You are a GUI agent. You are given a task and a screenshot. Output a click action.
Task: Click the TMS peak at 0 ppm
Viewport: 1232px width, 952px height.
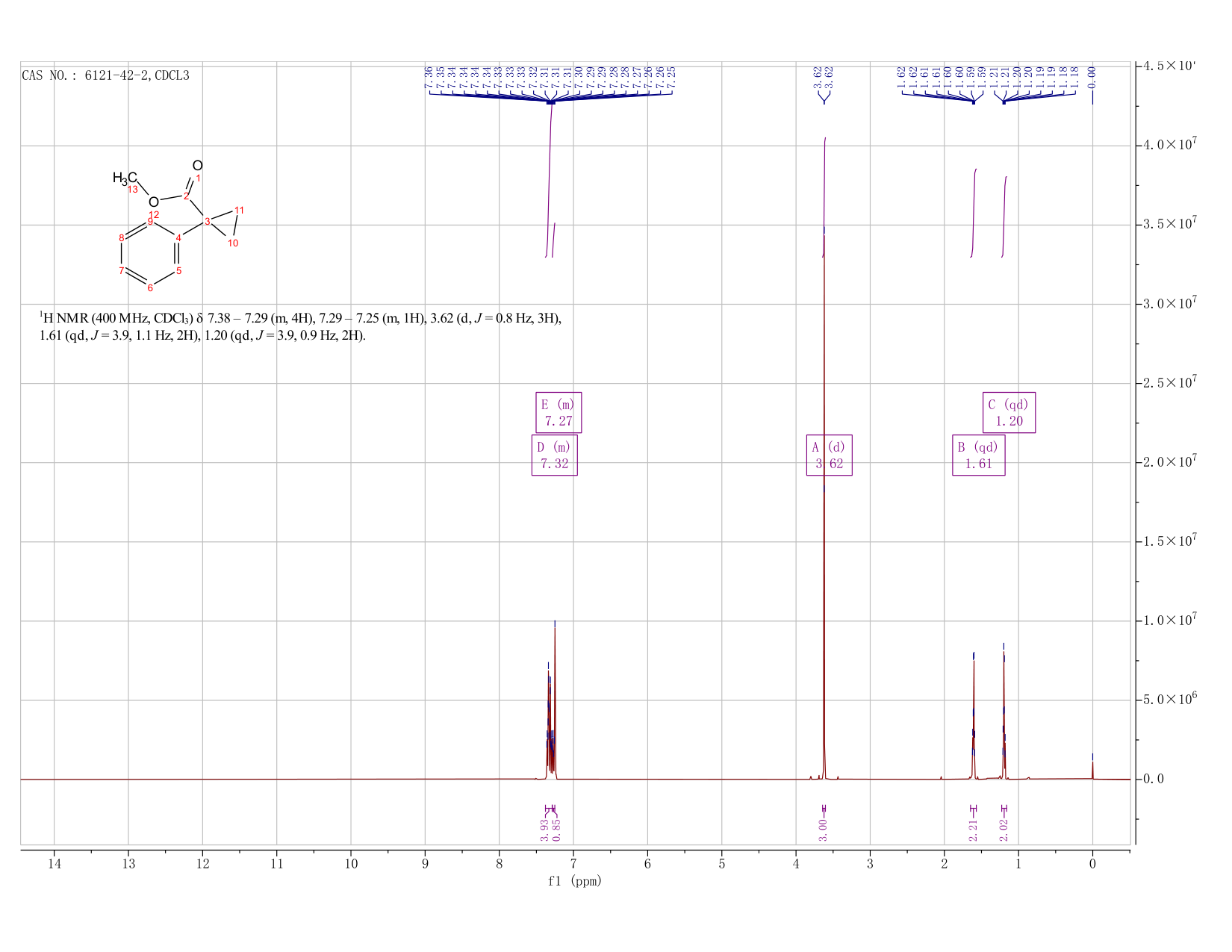click(x=1092, y=769)
